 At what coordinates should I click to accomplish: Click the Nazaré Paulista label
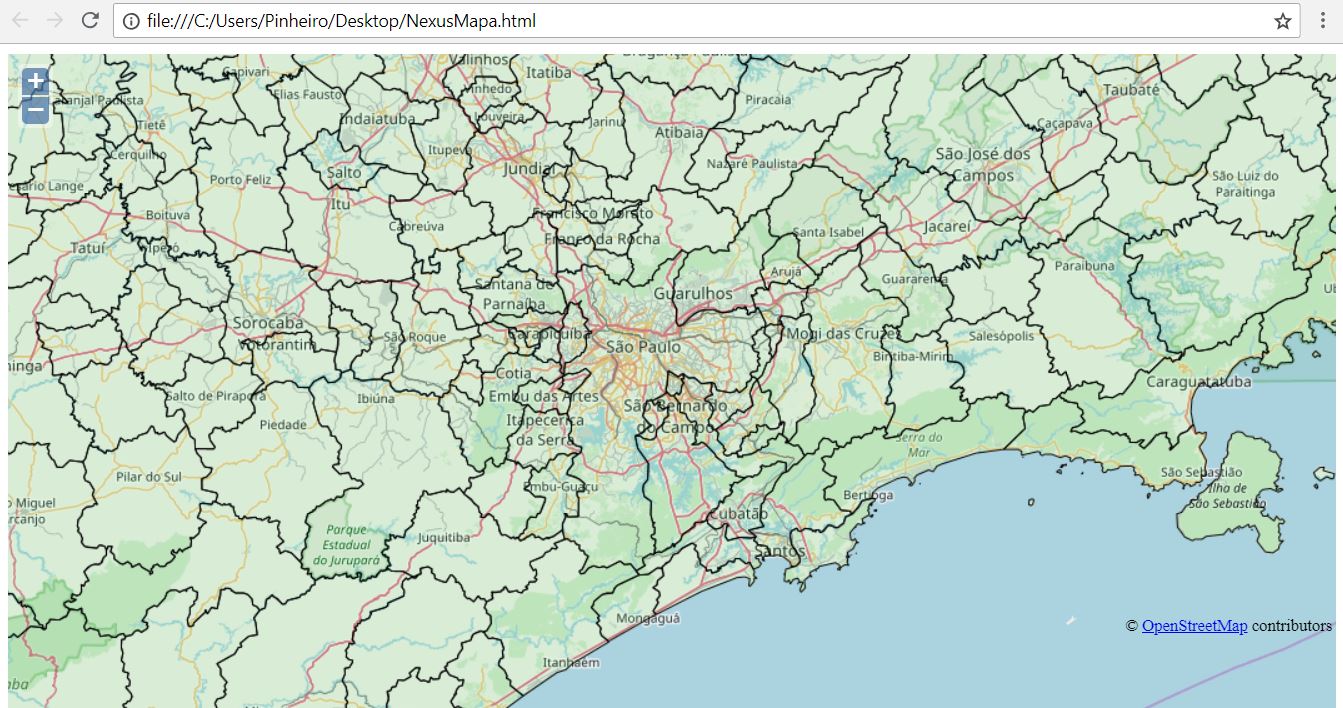752,163
